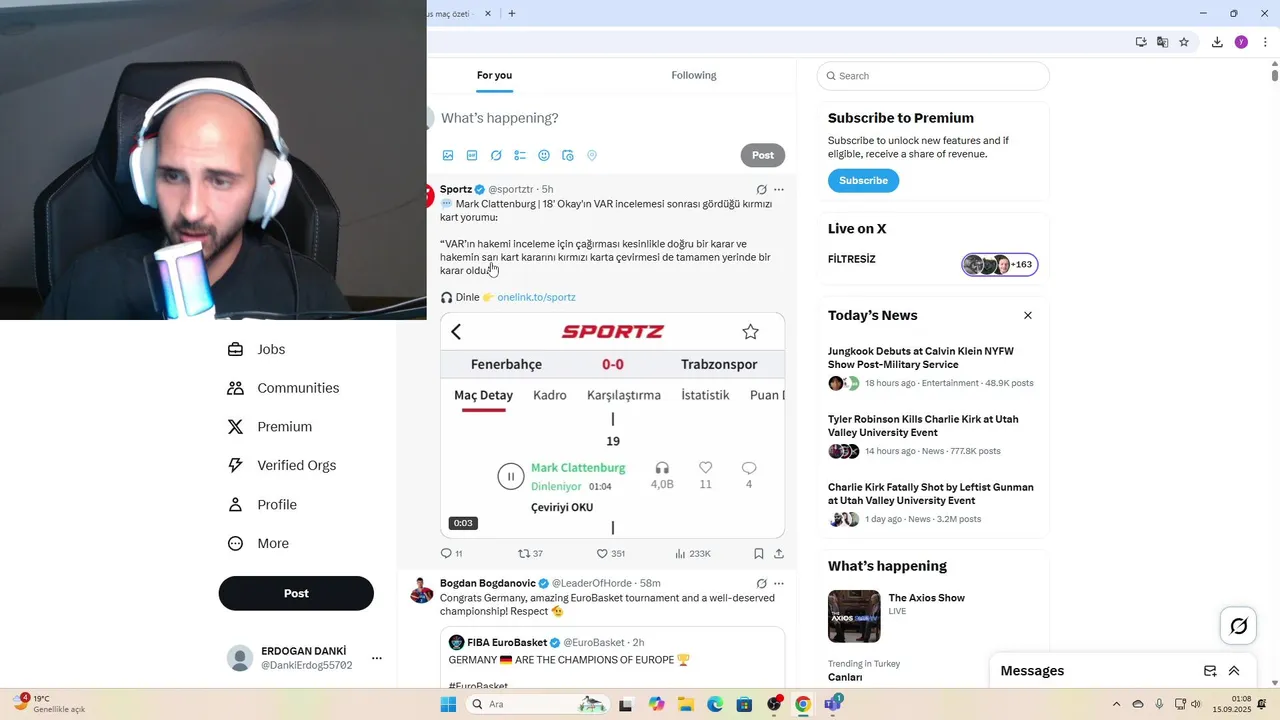Reply to the Sportz post
Screen dimensions: 1280x720
[451, 553]
